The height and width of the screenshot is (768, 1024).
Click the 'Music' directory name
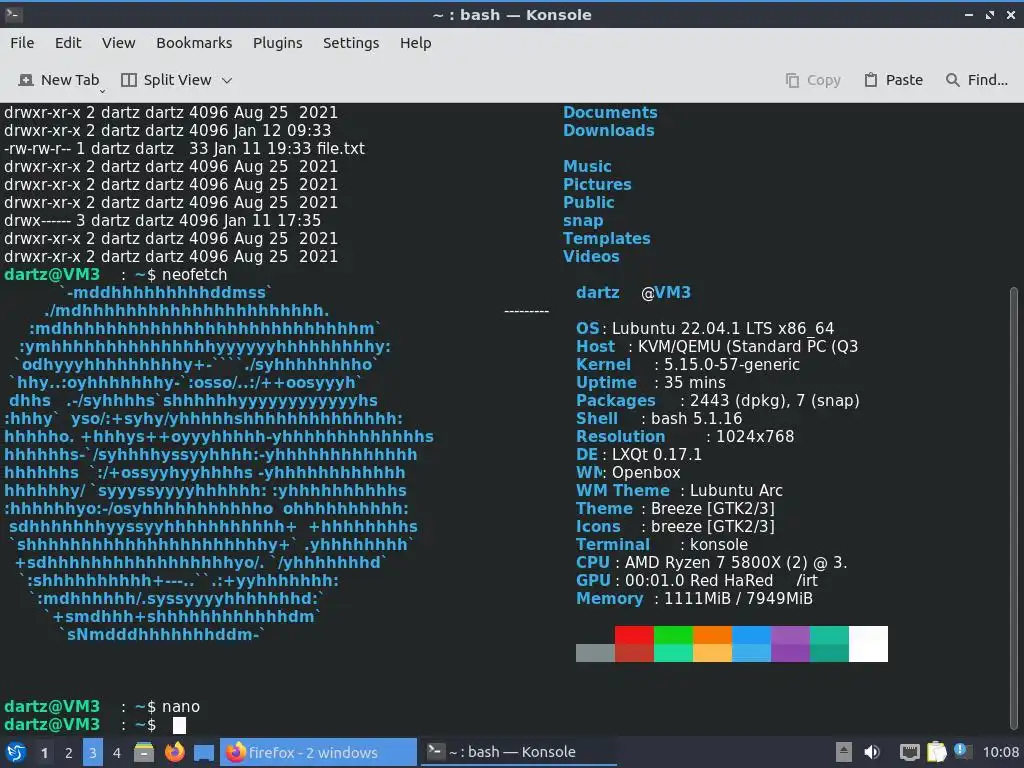pyautogui.click(x=587, y=166)
